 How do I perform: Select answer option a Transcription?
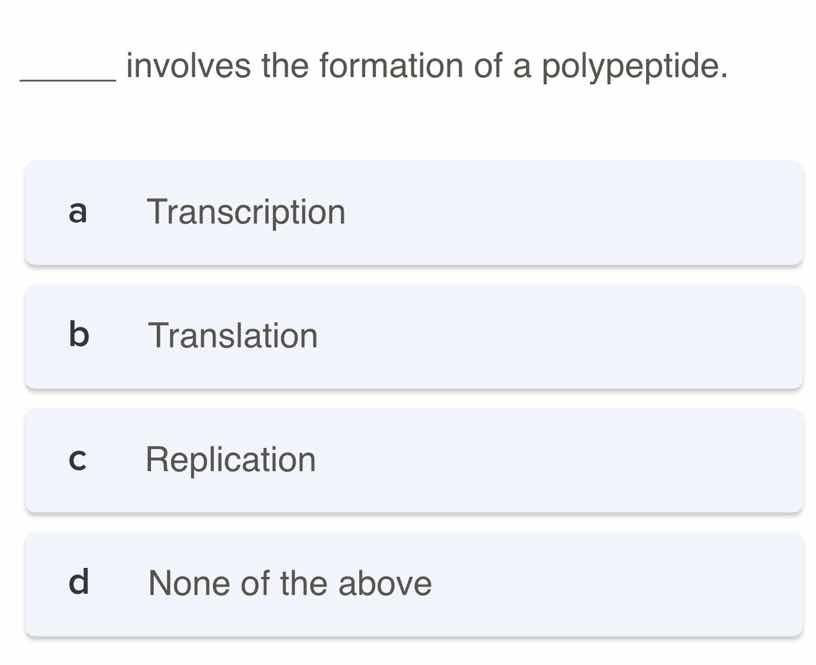click(x=413, y=212)
